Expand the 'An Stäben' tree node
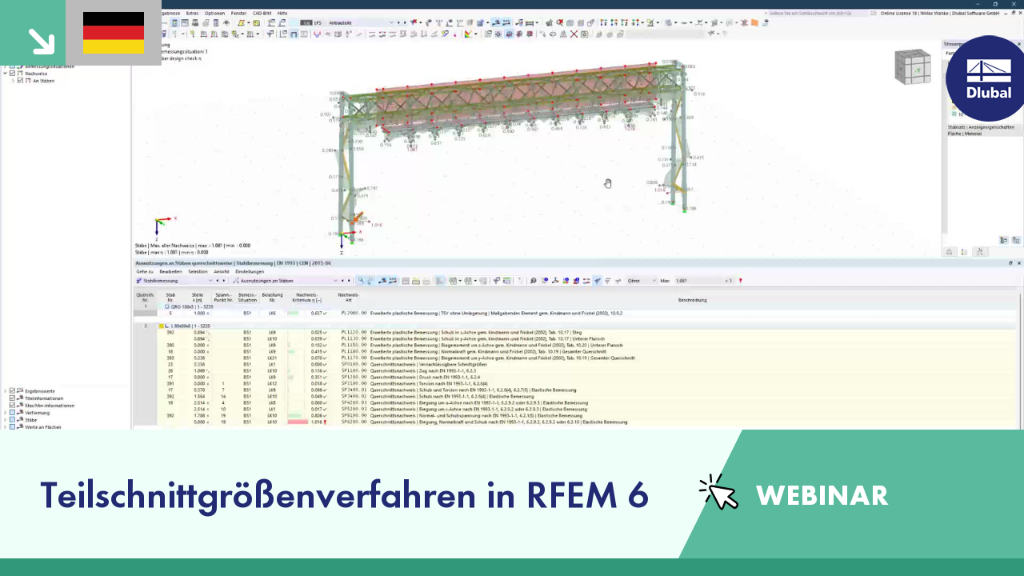 (13, 80)
